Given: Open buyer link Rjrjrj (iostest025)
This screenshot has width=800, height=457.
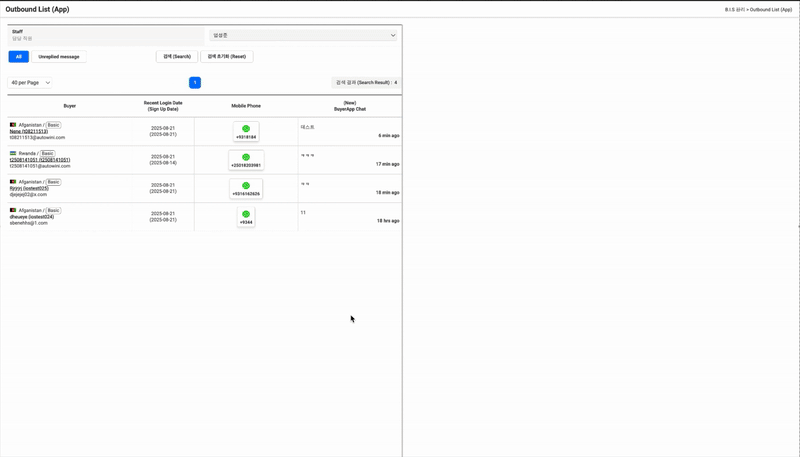Looking at the screenshot, I should [x=29, y=188].
